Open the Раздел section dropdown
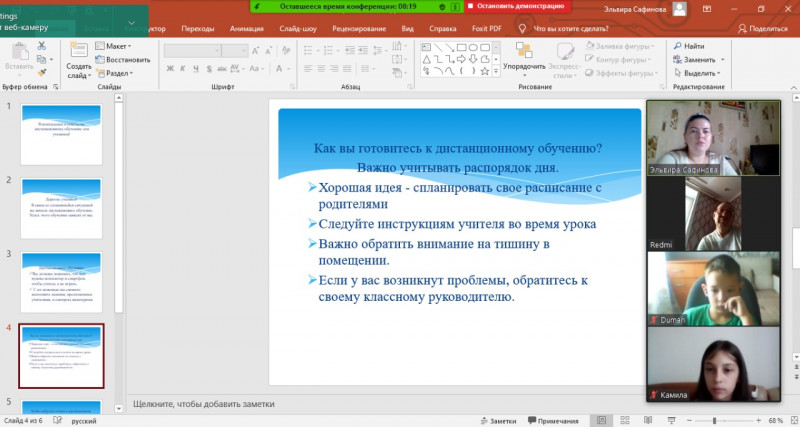This screenshot has height=427, width=800. [x=116, y=73]
